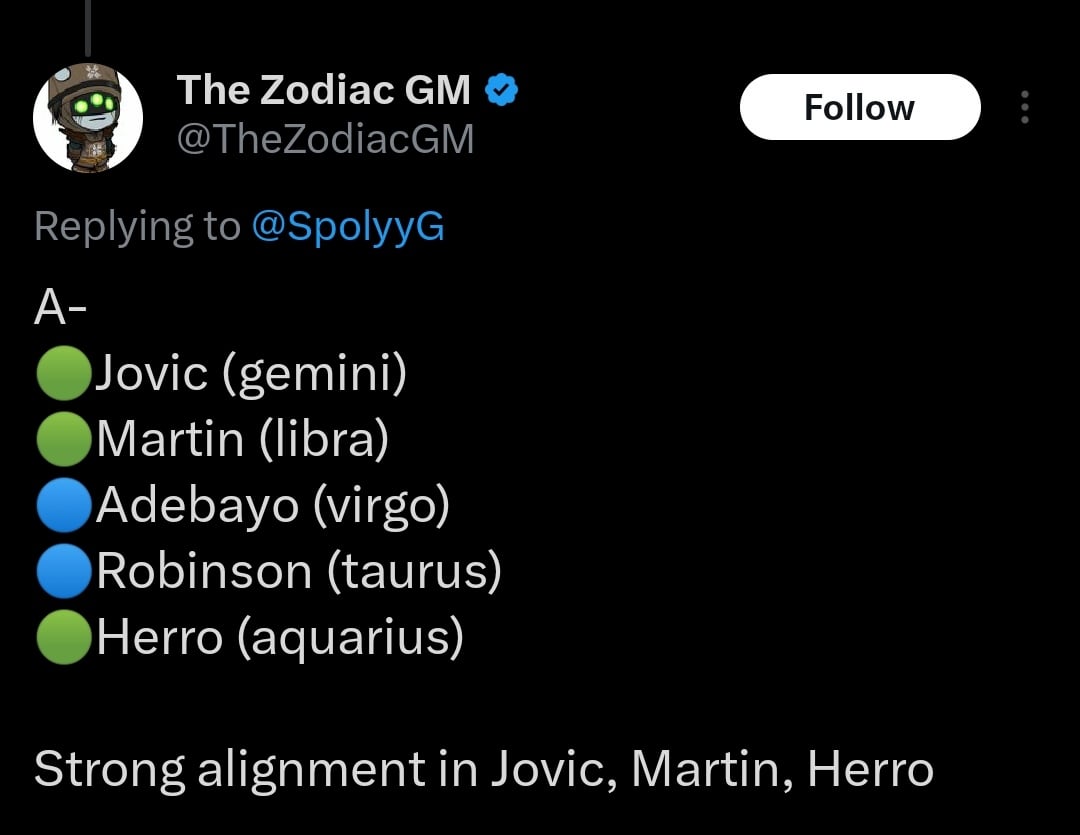Screen dimensions: 1080x835
Task: Click the @TheZodiacGM handle
Action: [x=325, y=139]
